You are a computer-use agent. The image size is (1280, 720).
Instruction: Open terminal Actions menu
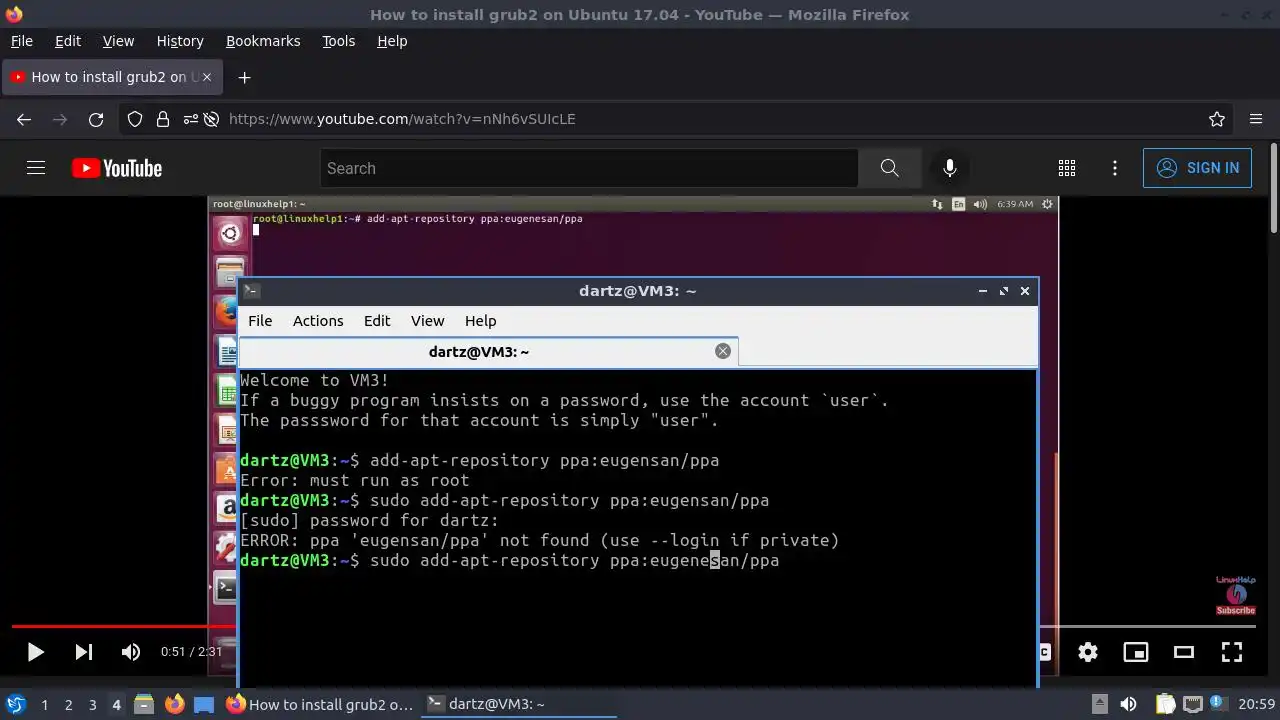point(318,320)
